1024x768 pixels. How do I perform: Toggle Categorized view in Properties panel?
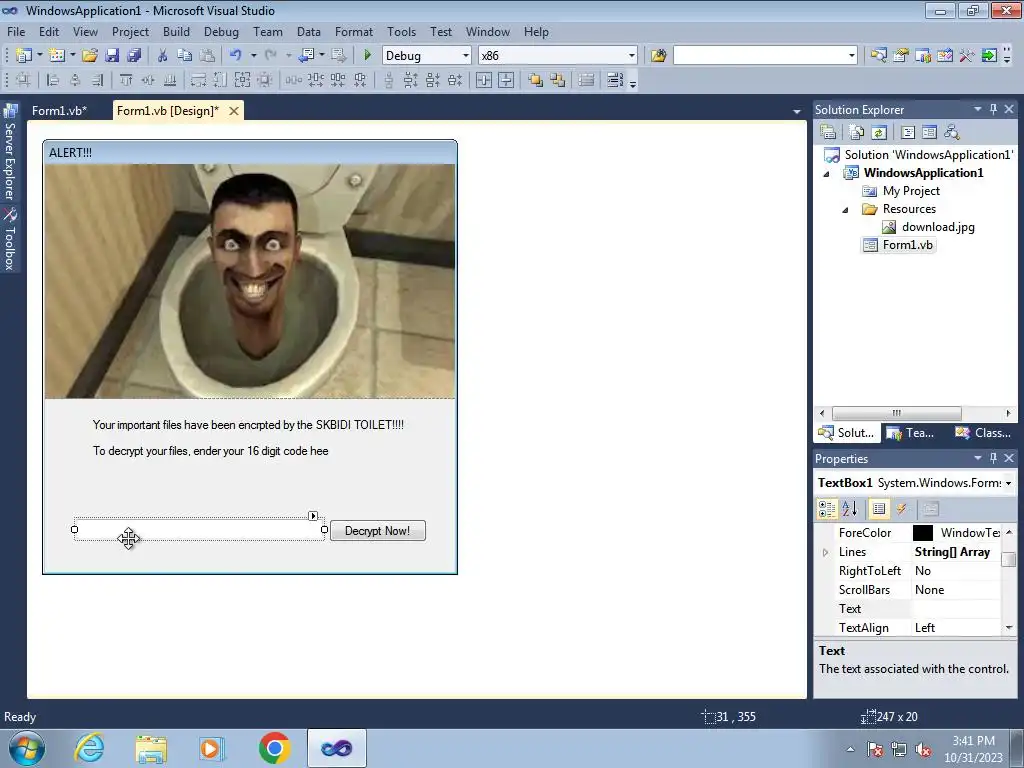827,509
